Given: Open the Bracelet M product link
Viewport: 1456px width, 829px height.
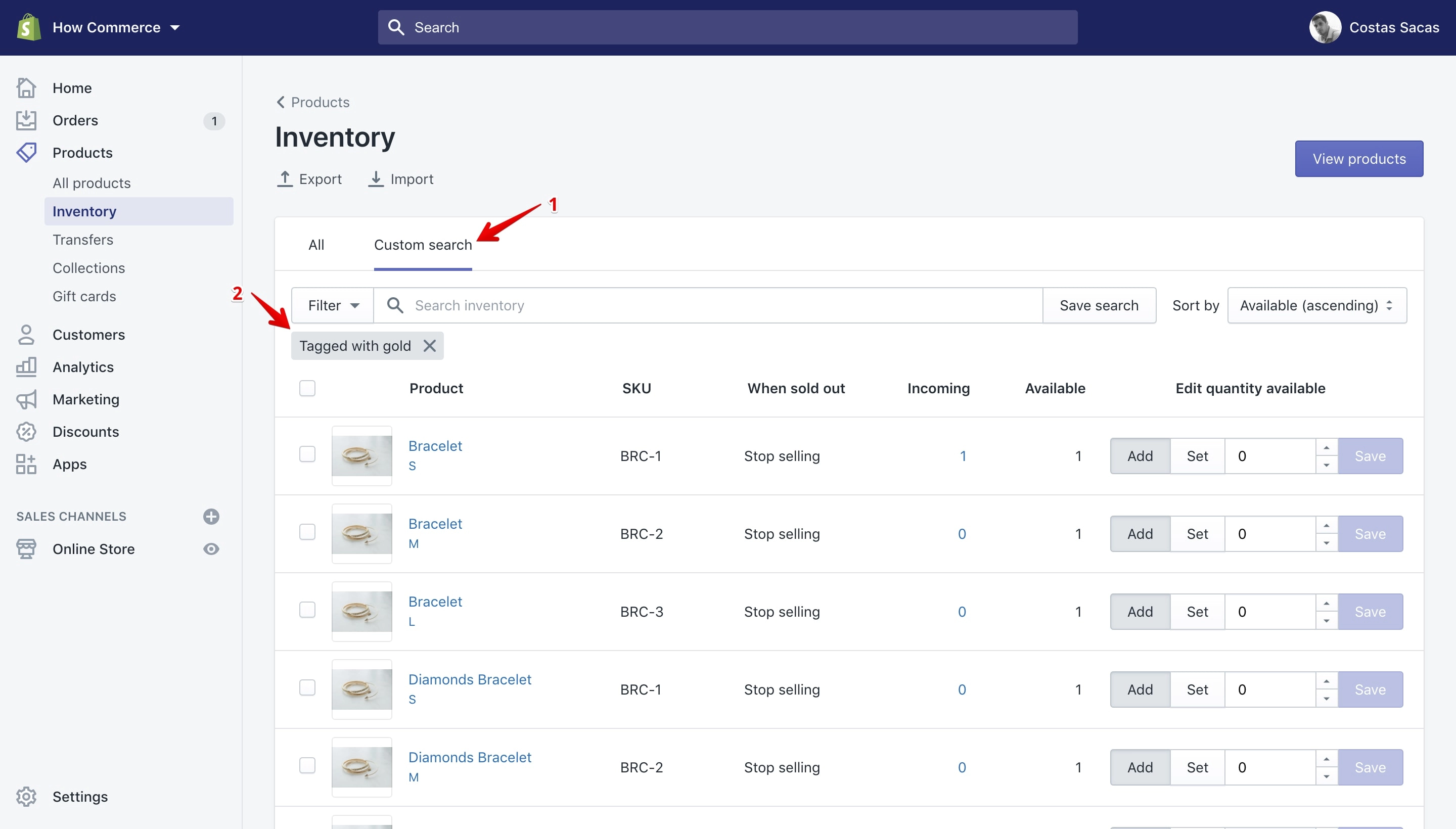Looking at the screenshot, I should point(435,524).
